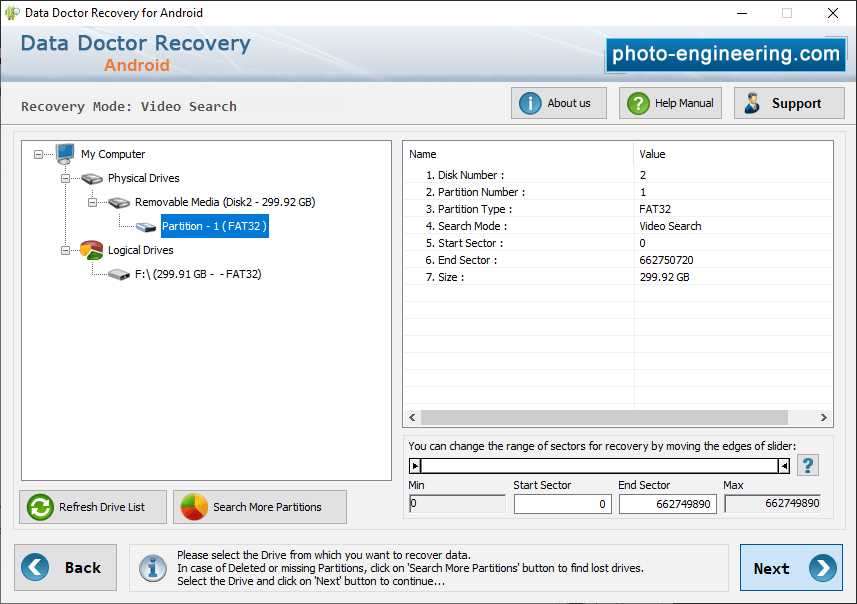This screenshot has width=857, height=604.
Task: Click the Support button
Action: tap(789, 103)
